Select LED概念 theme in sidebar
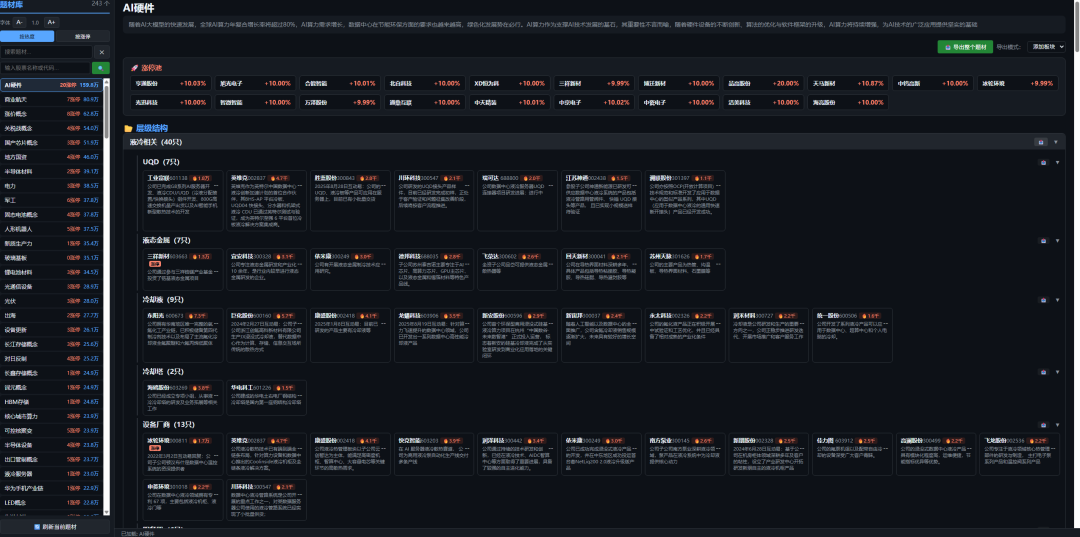Viewport: 1080px width, 537px height. click(52, 503)
